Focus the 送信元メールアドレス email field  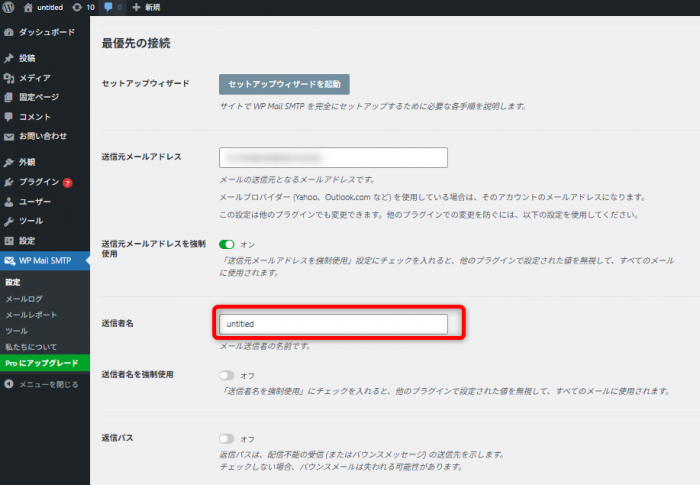tap(333, 157)
